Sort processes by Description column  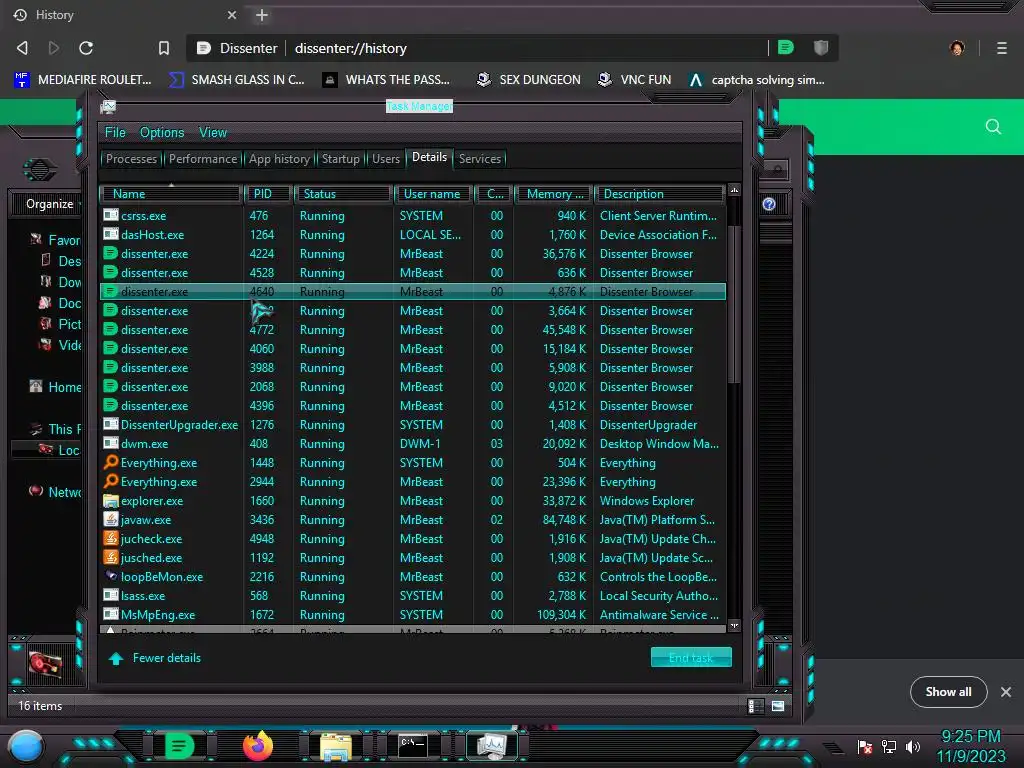tap(659, 194)
